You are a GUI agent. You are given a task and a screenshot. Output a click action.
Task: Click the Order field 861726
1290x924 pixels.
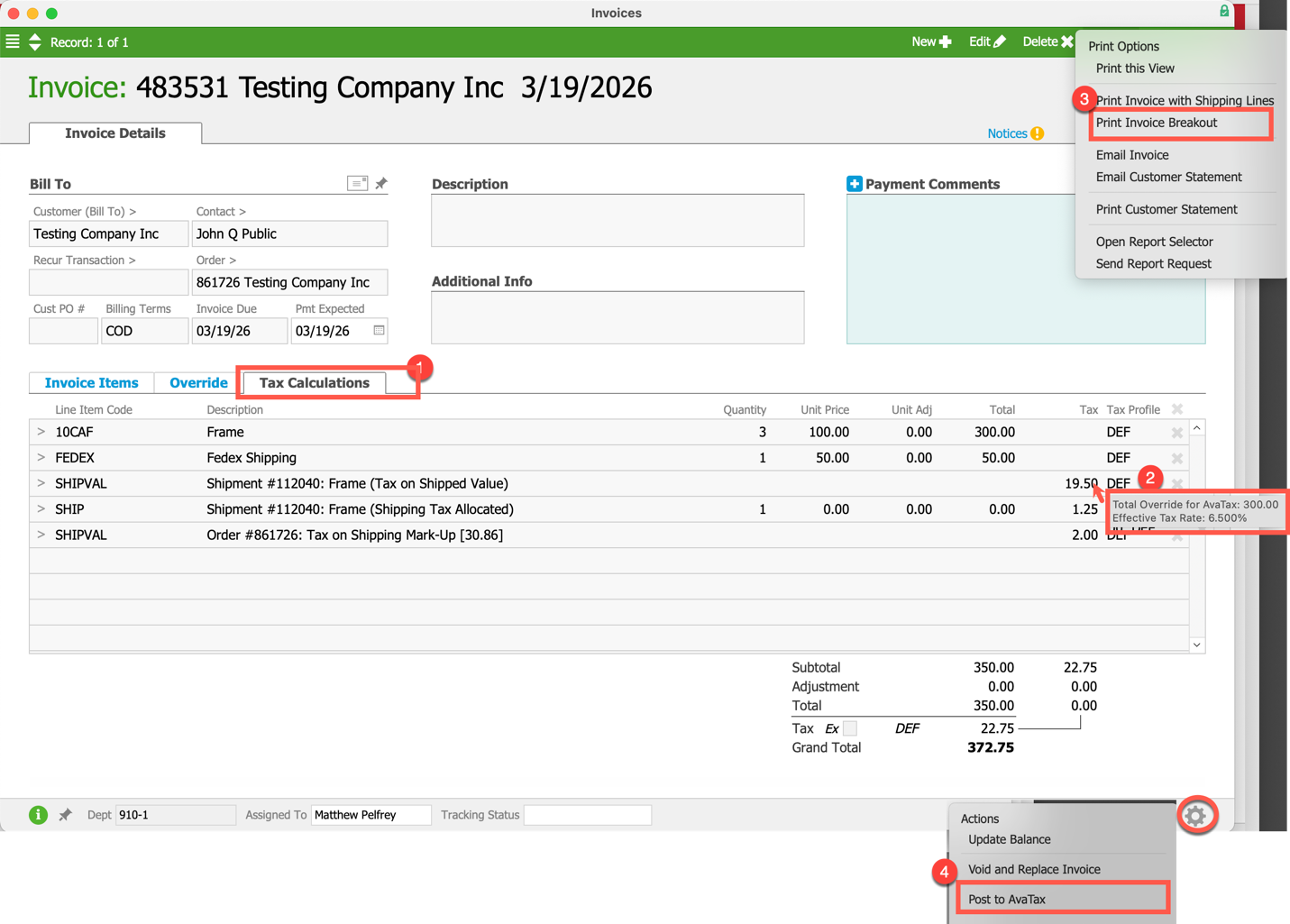pyautogui.click(x=289, y=282)
